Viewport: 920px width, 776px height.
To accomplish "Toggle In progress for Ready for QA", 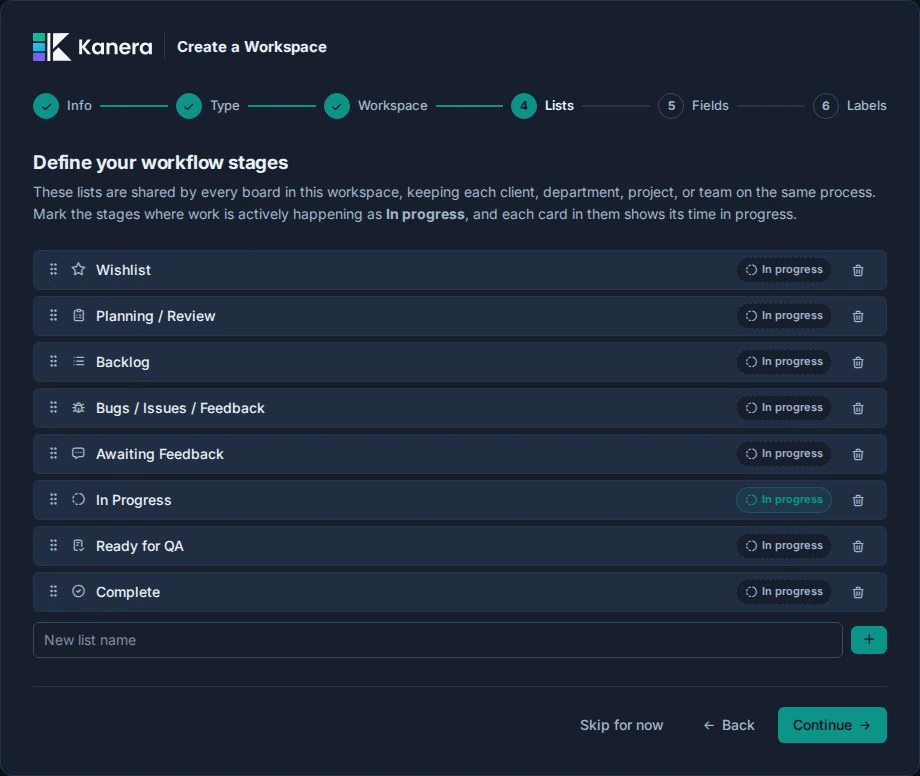I will [x=783, y=545].
